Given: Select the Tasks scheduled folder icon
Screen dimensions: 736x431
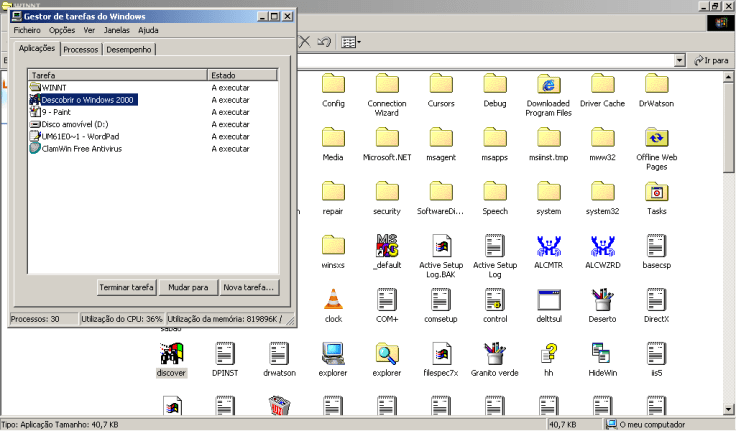Looking at the screenshot, I should pos(656,192).
